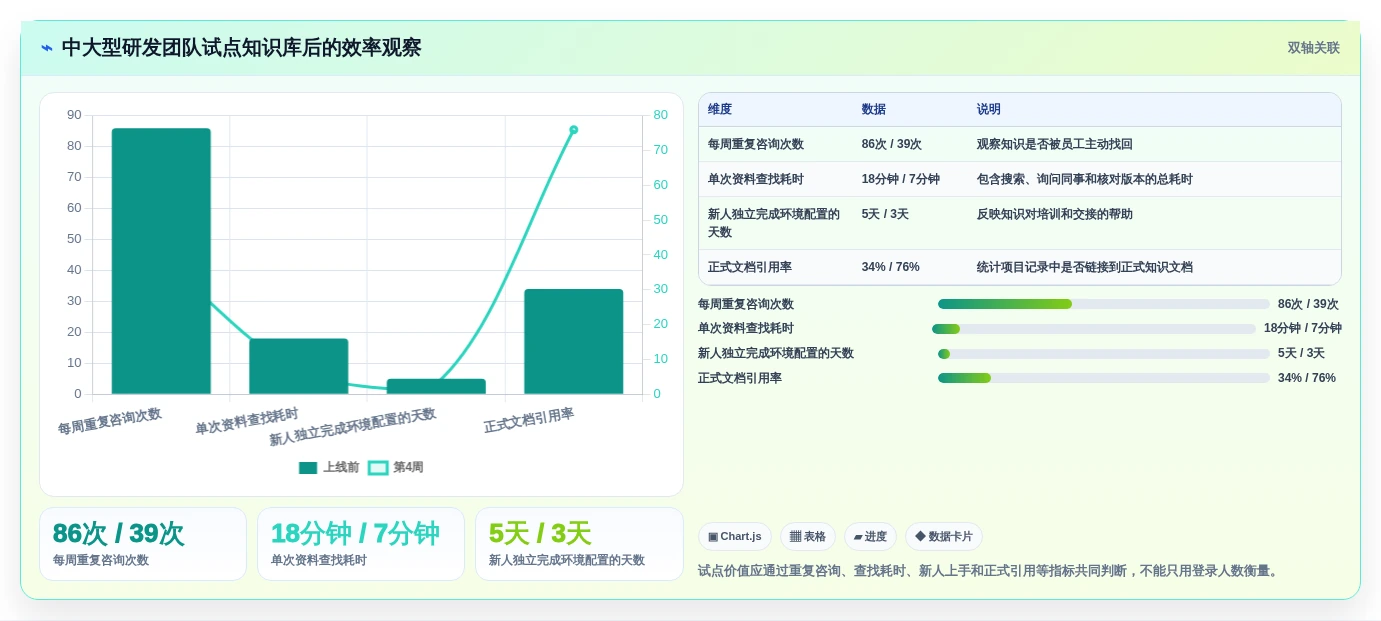Toggle the 第4周 legend swatch

click(x=378, y=467)
